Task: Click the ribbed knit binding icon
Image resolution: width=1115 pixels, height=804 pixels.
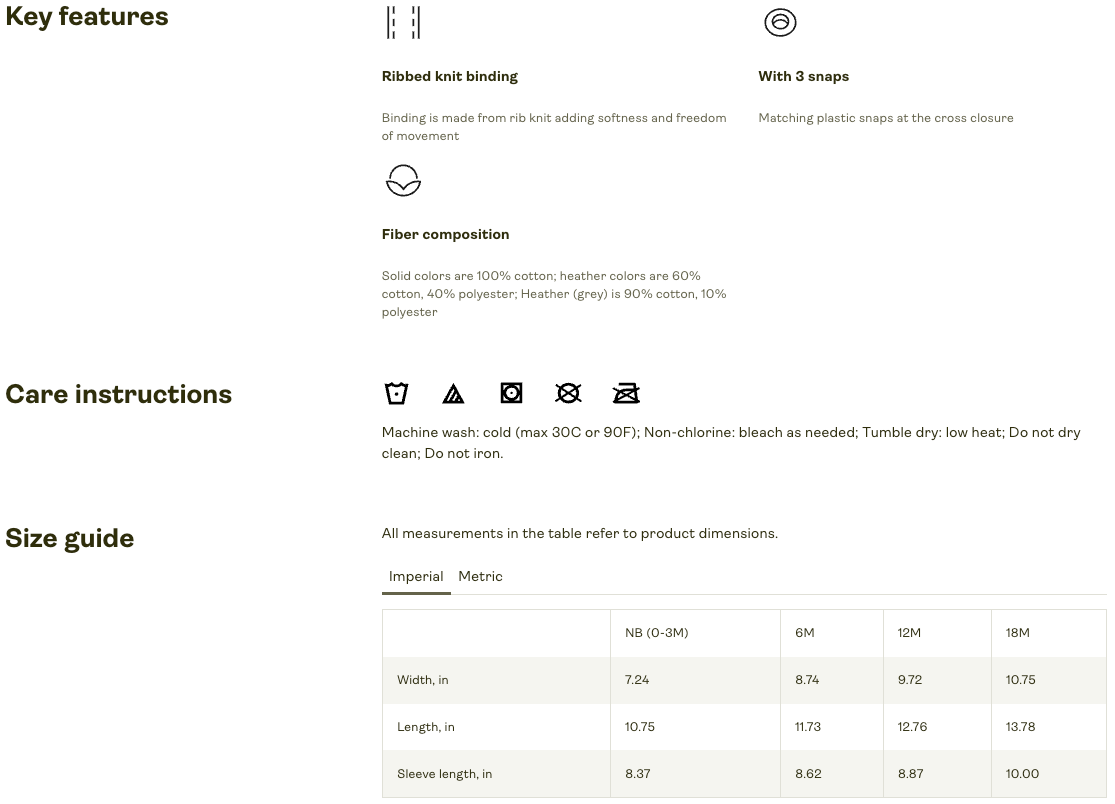Action: tap(403, 22)
